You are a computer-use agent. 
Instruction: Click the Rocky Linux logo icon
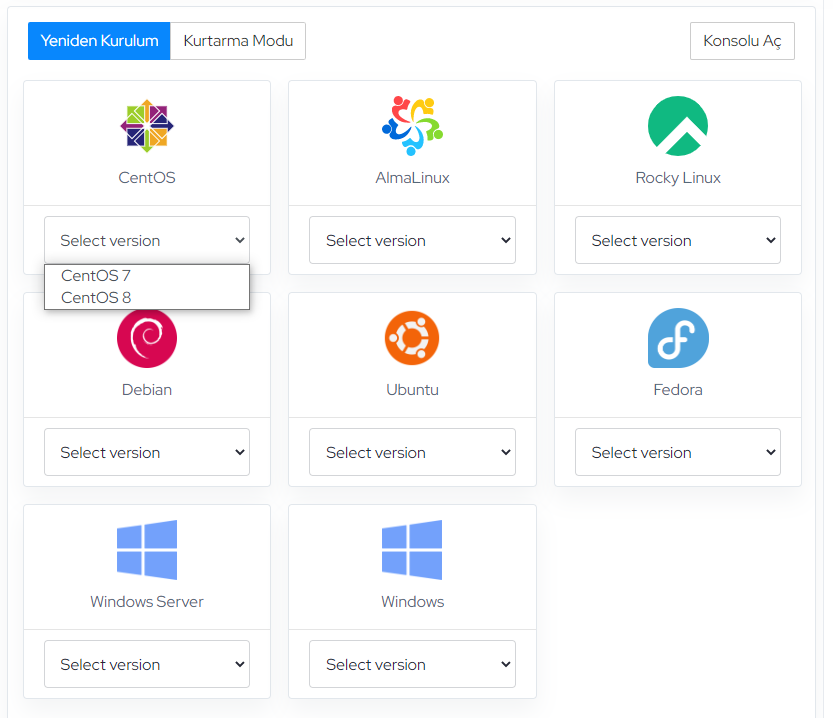[678, 126]
